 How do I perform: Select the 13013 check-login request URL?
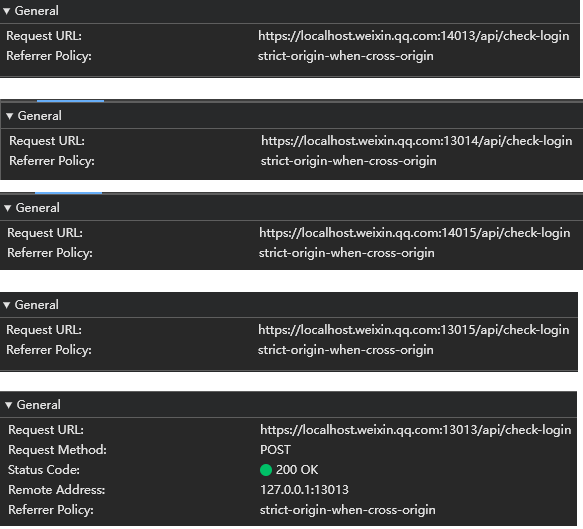415,430
